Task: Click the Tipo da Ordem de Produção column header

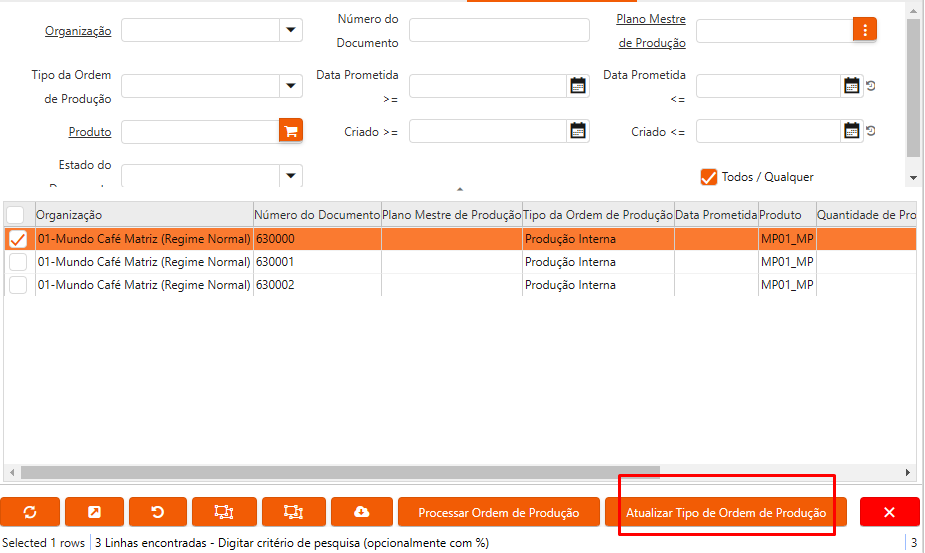Action: pyautogui.click(x=597, y=215)
